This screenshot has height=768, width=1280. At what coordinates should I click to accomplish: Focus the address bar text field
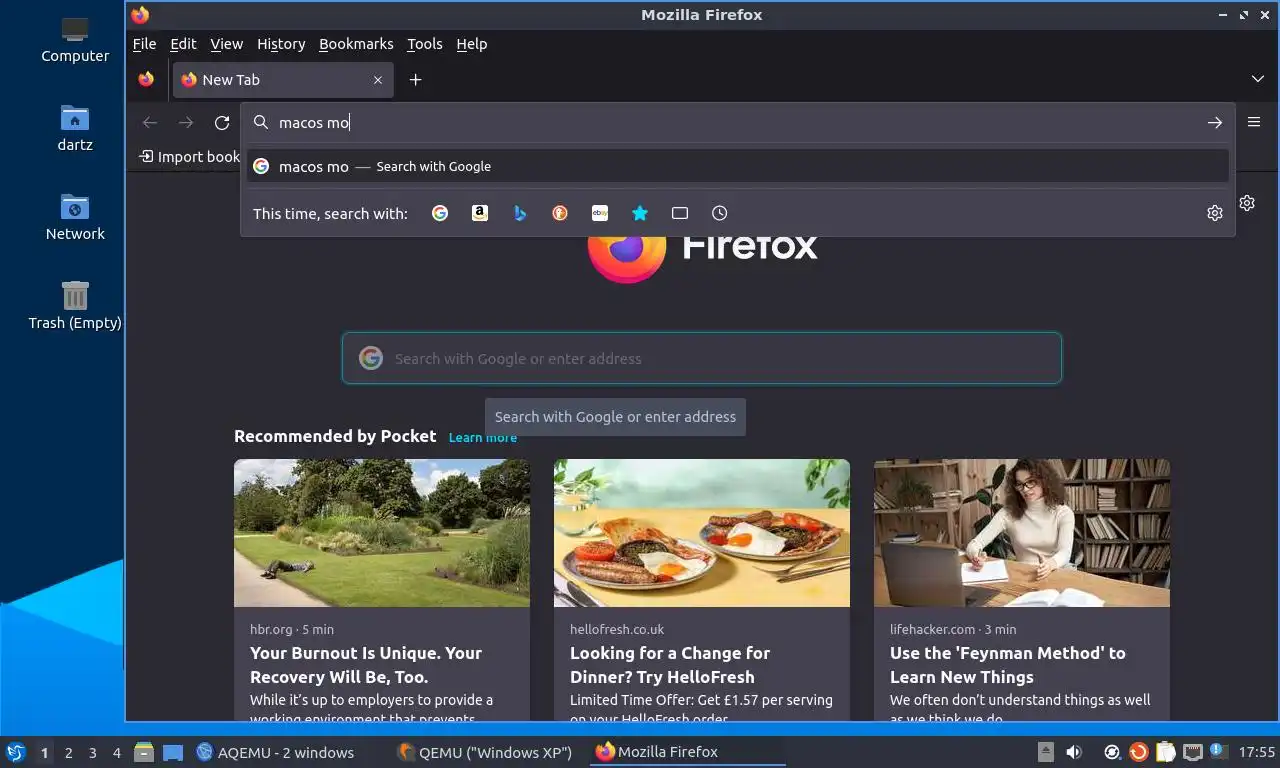(738, 122)
